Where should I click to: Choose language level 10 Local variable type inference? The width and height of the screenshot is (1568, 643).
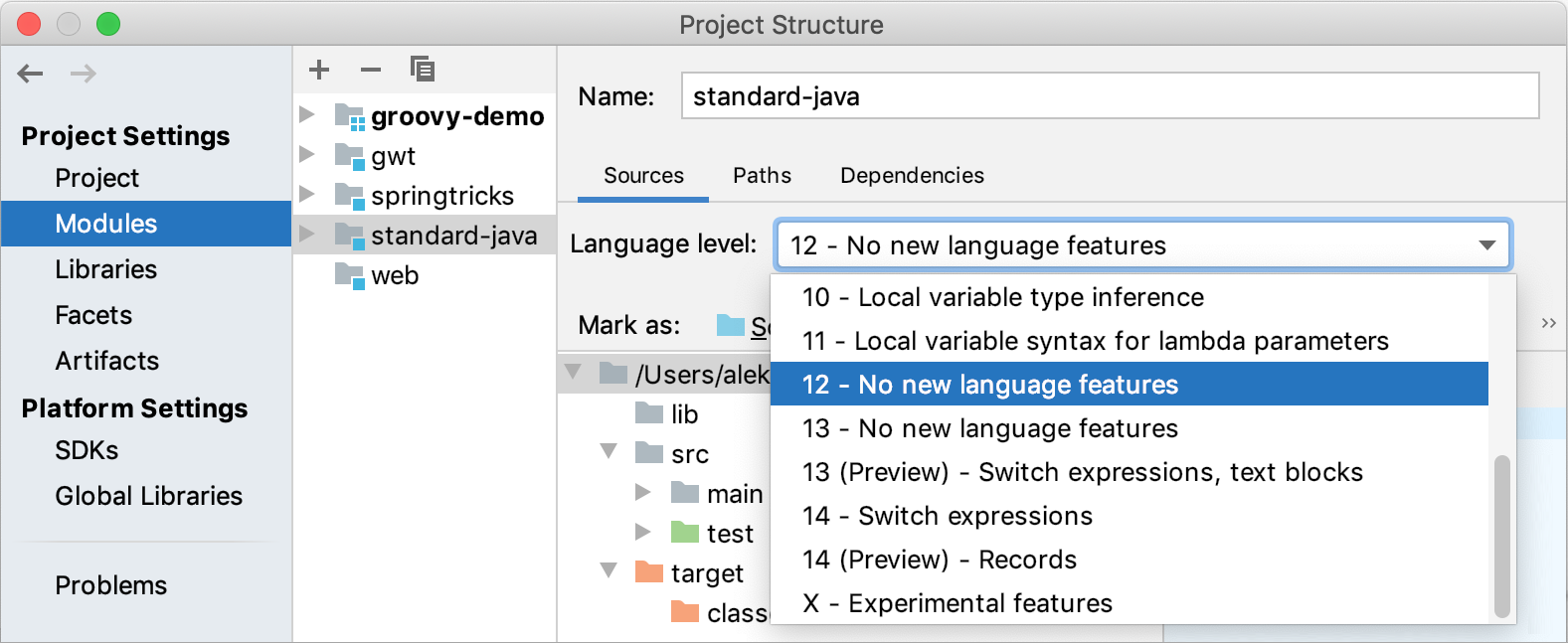[x=1131, y=297]
